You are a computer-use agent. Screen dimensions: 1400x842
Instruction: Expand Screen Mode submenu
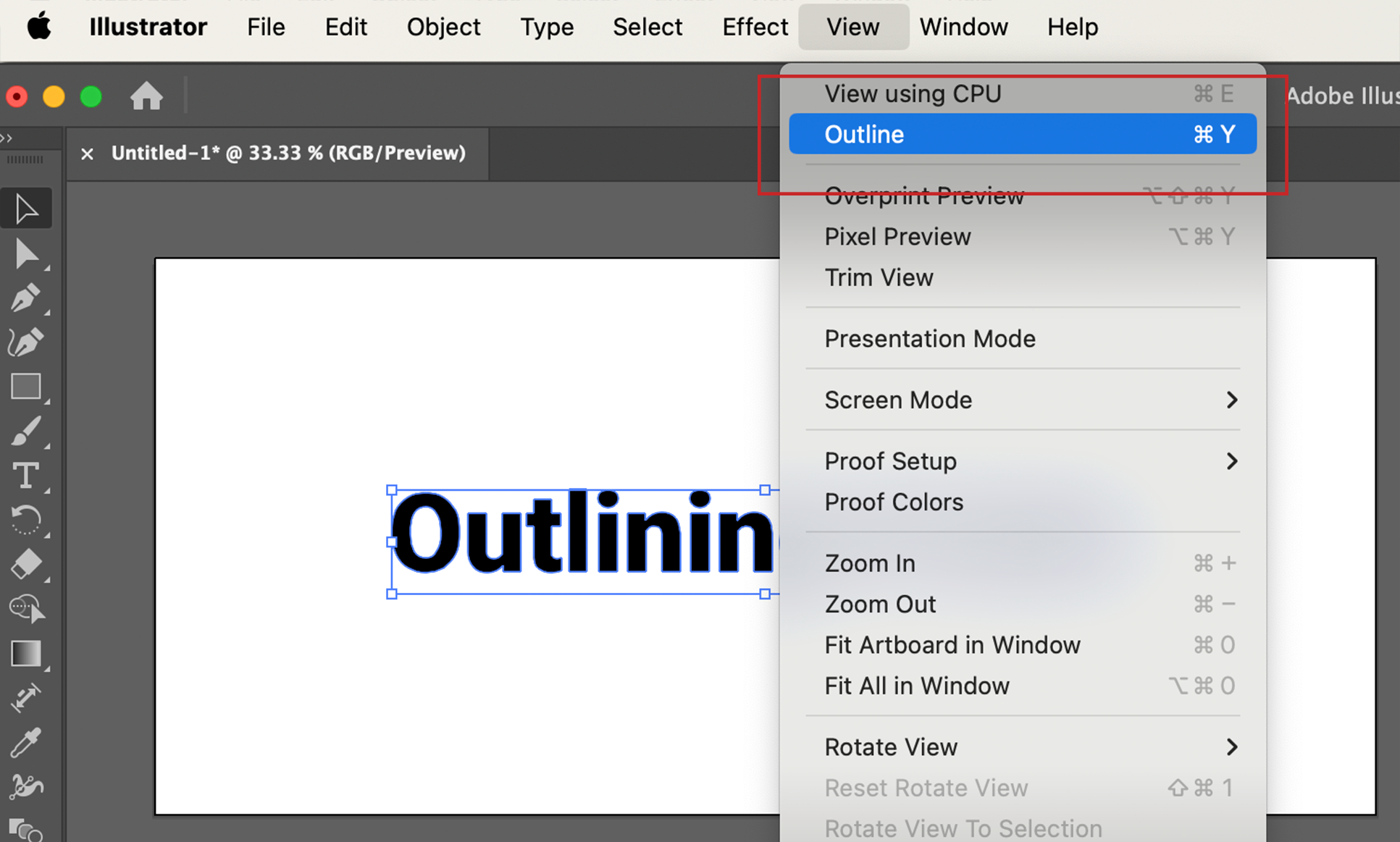point(1023,400)
